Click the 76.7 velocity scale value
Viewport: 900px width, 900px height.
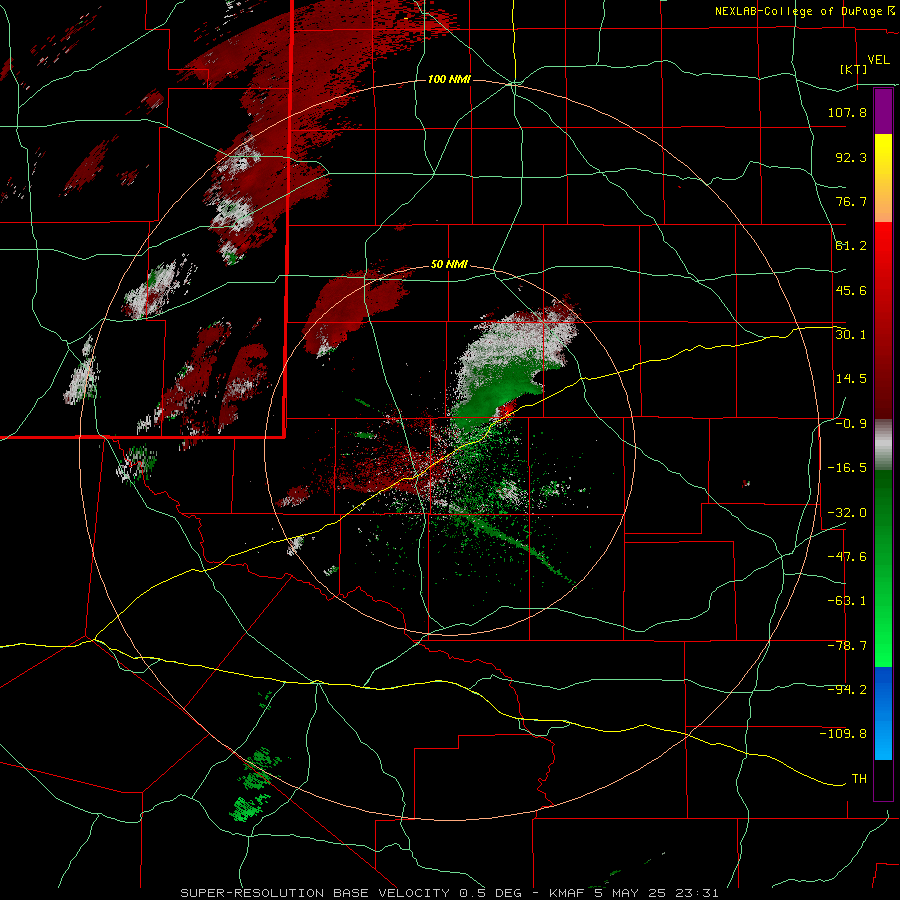pos(851,201)
